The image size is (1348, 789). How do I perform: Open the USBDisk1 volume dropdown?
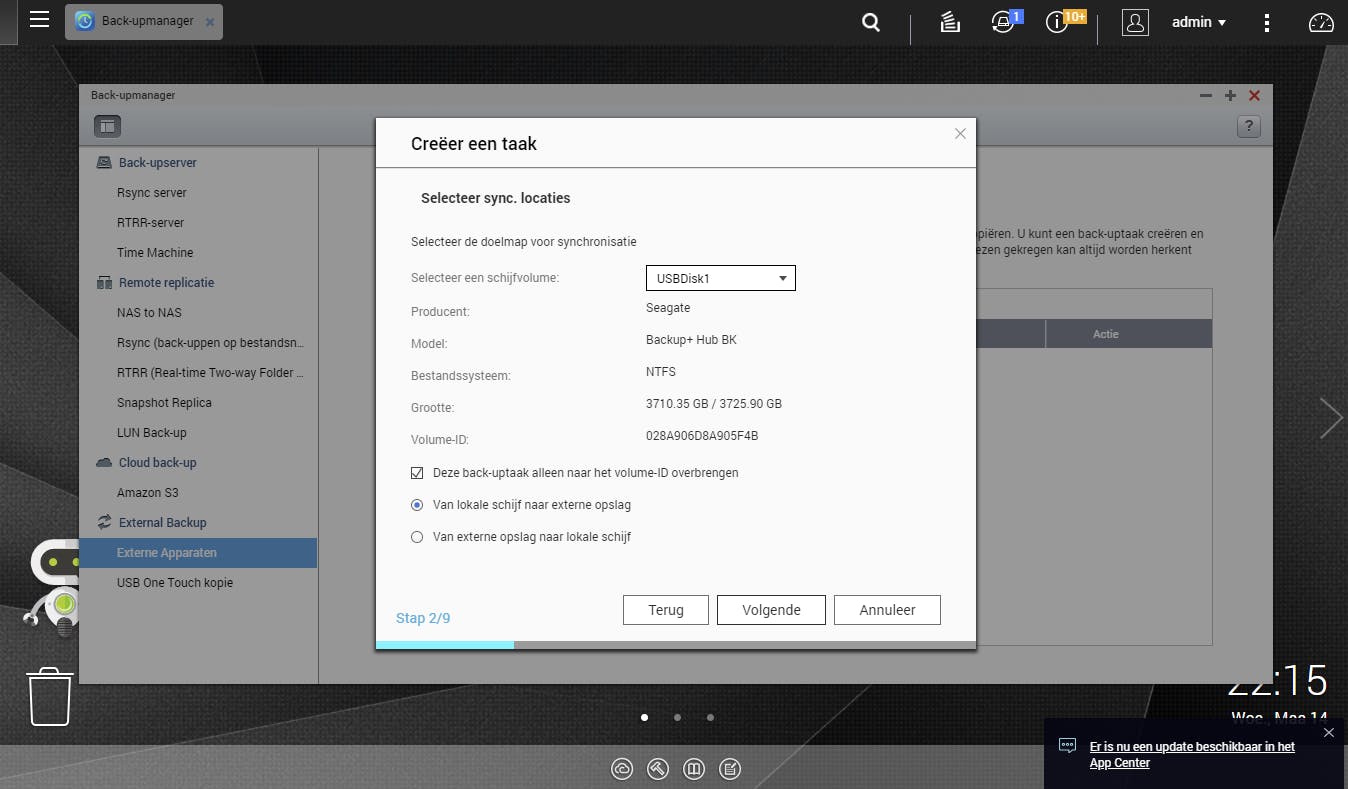coord(720,278)
